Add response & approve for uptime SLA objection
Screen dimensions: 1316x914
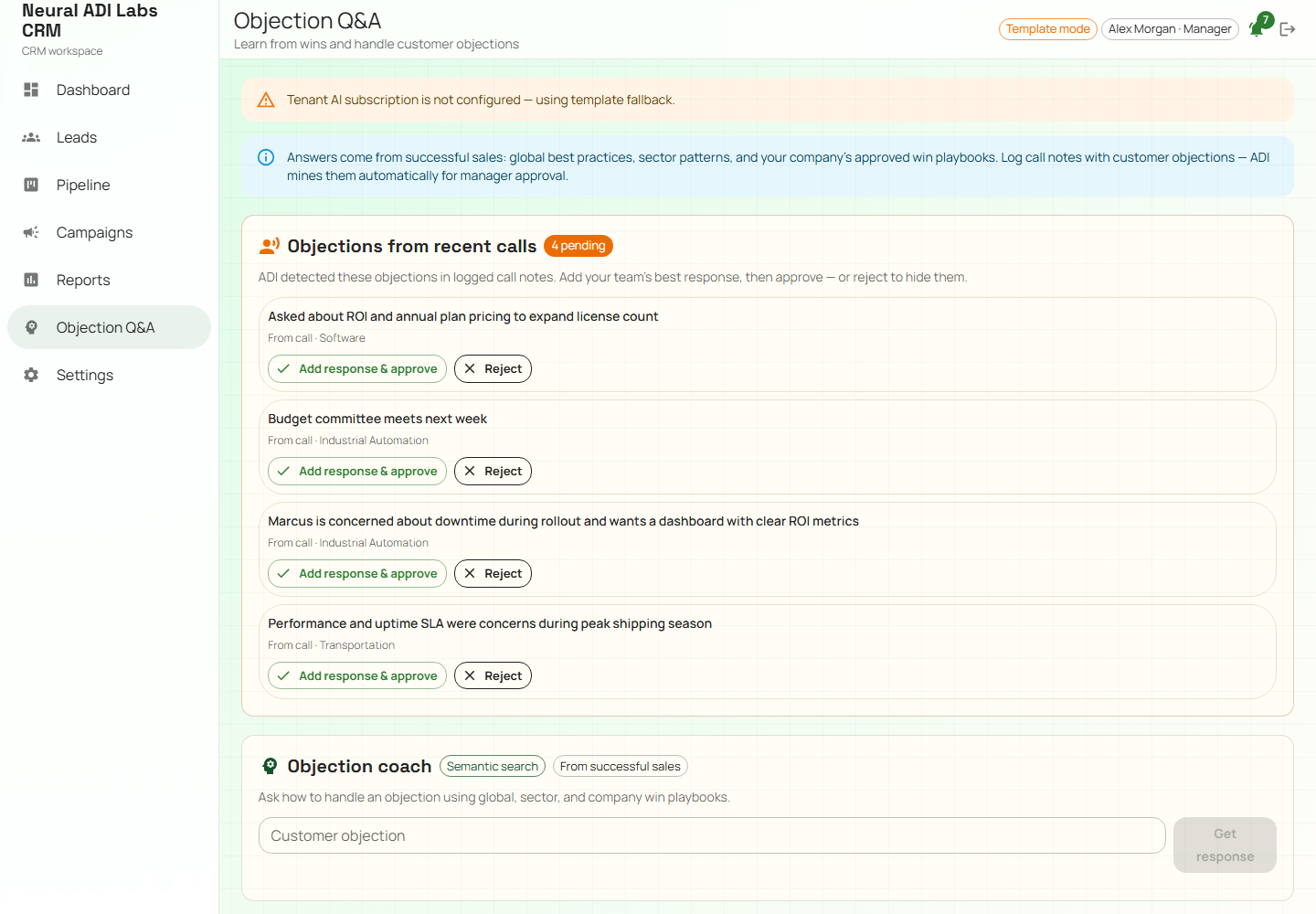357,675
